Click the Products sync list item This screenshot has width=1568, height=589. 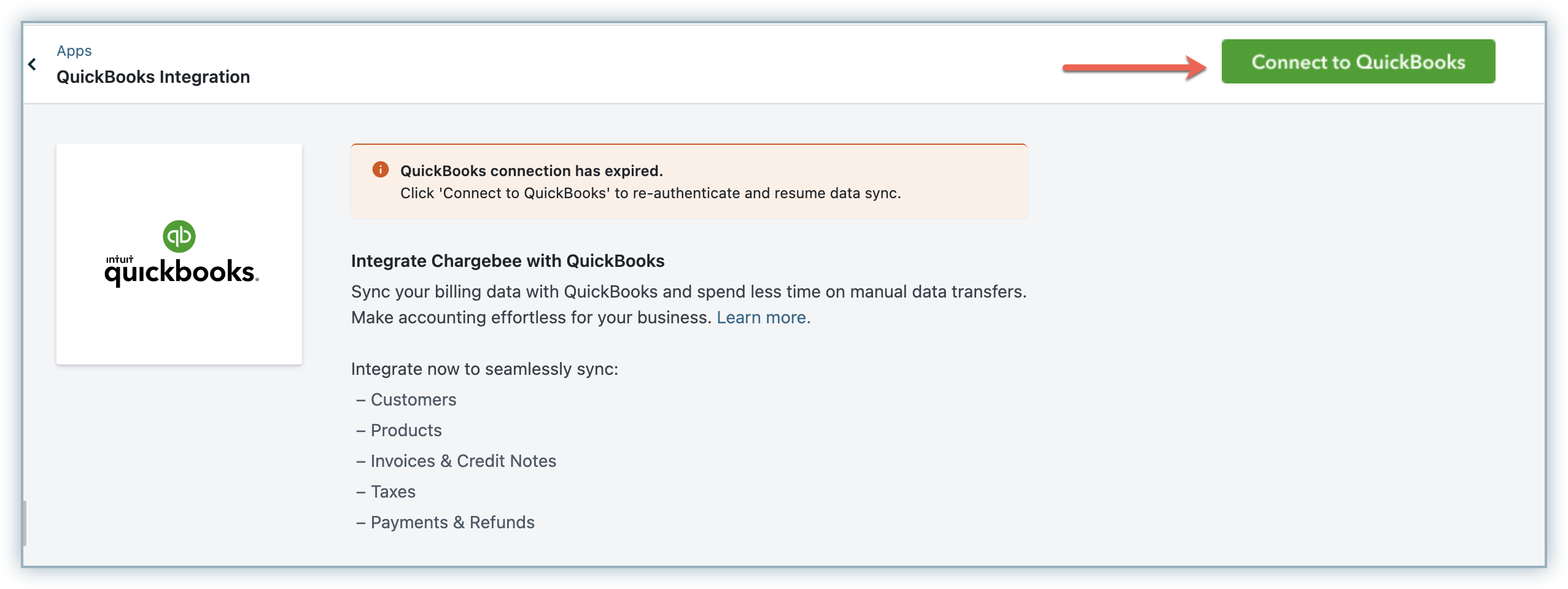click(x=406, y=431)
